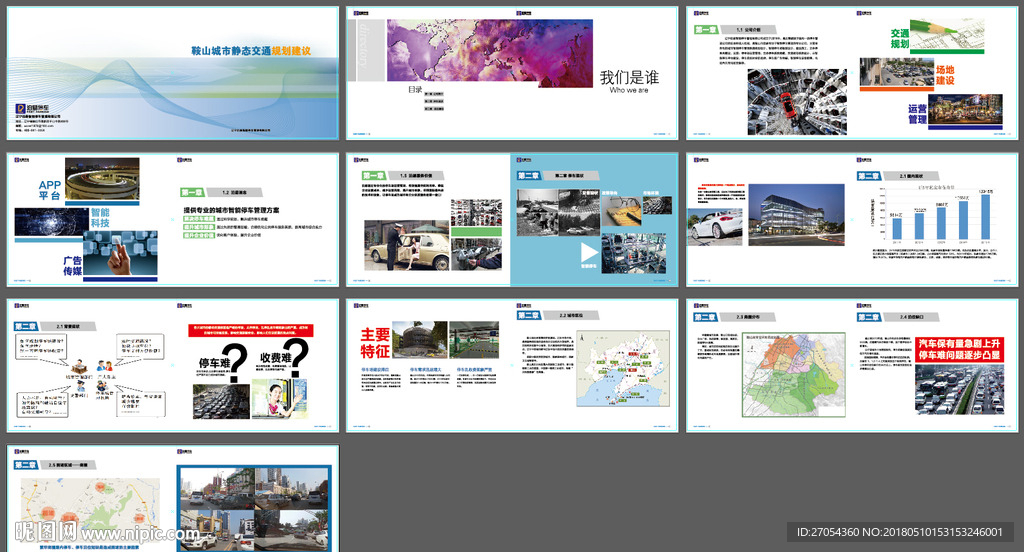Click the 我们是谁 heading text

(629, 77)
